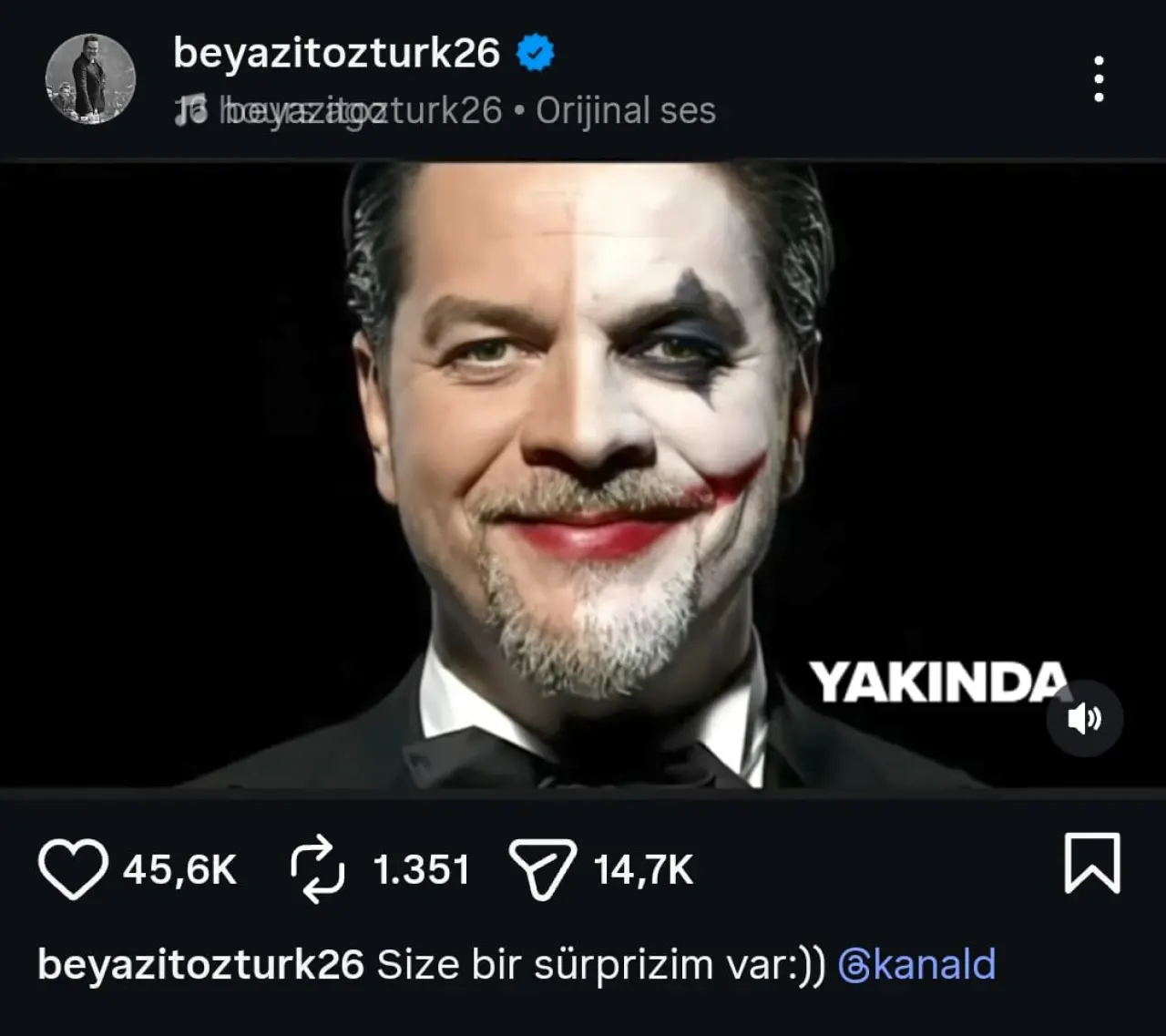
Task: Tap the 14,7K shares count
Action: (643, 869)
